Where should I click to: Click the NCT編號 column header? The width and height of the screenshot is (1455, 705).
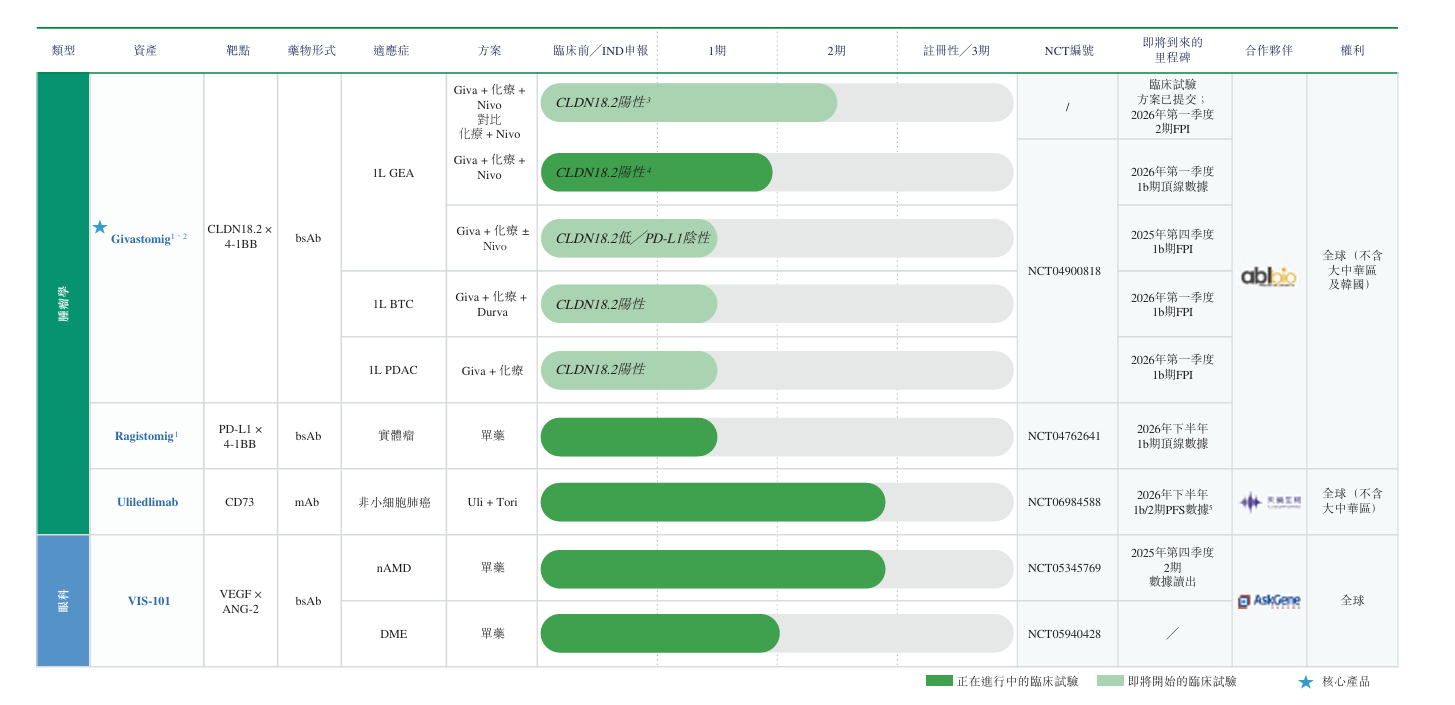(1068, 51)
